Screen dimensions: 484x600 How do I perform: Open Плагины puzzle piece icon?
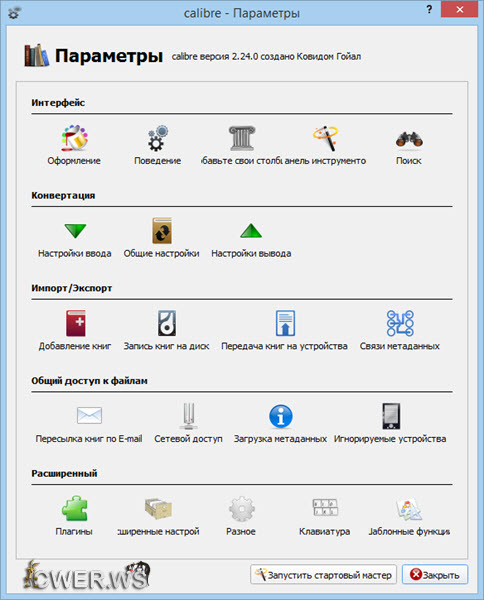pos(75,509)
